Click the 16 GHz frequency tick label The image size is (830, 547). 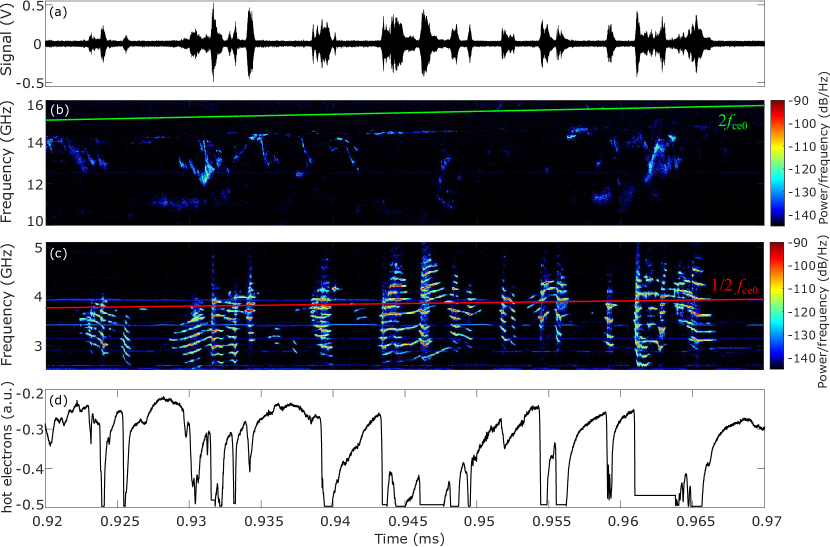pos(34,105)
